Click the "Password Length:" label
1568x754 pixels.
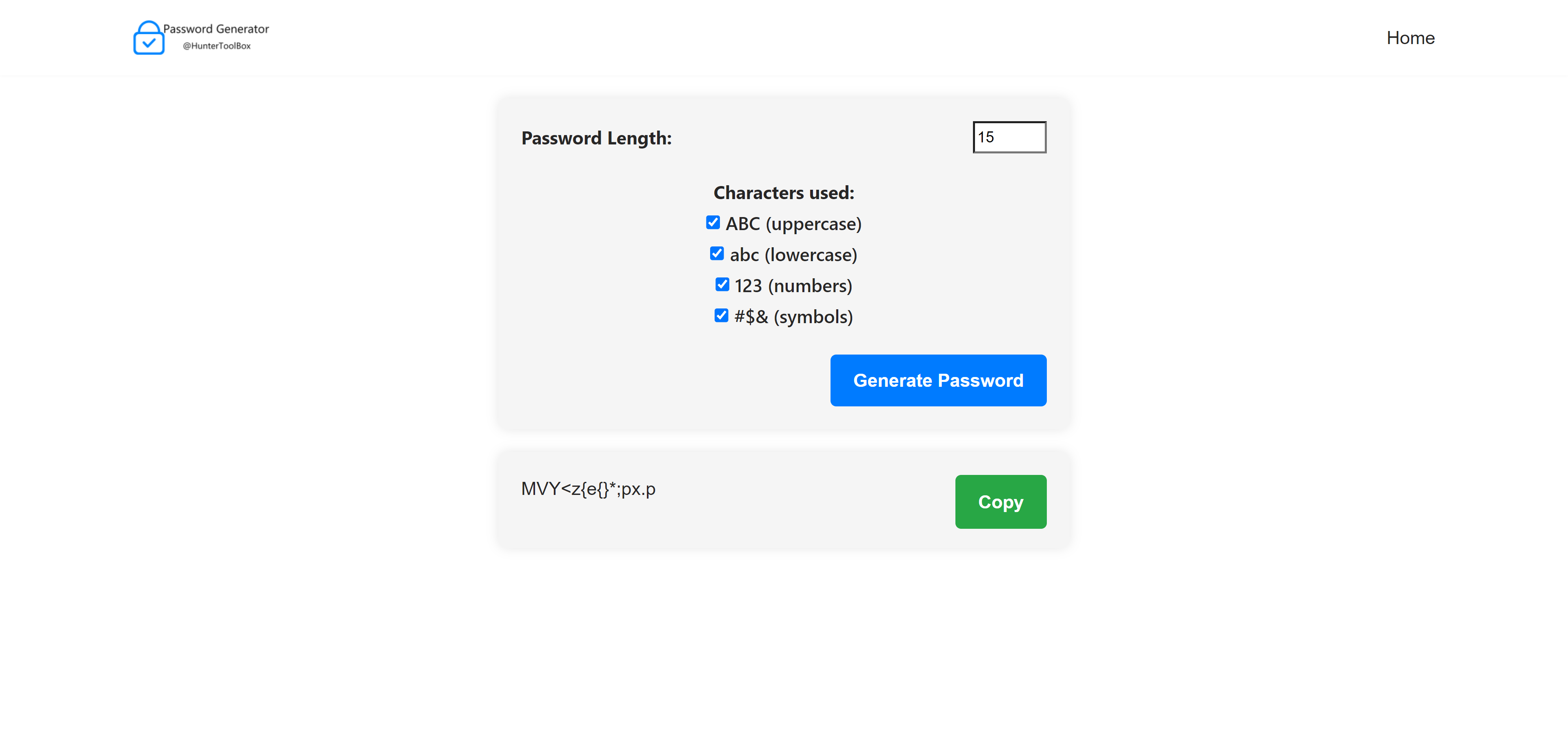click(597, 138)
